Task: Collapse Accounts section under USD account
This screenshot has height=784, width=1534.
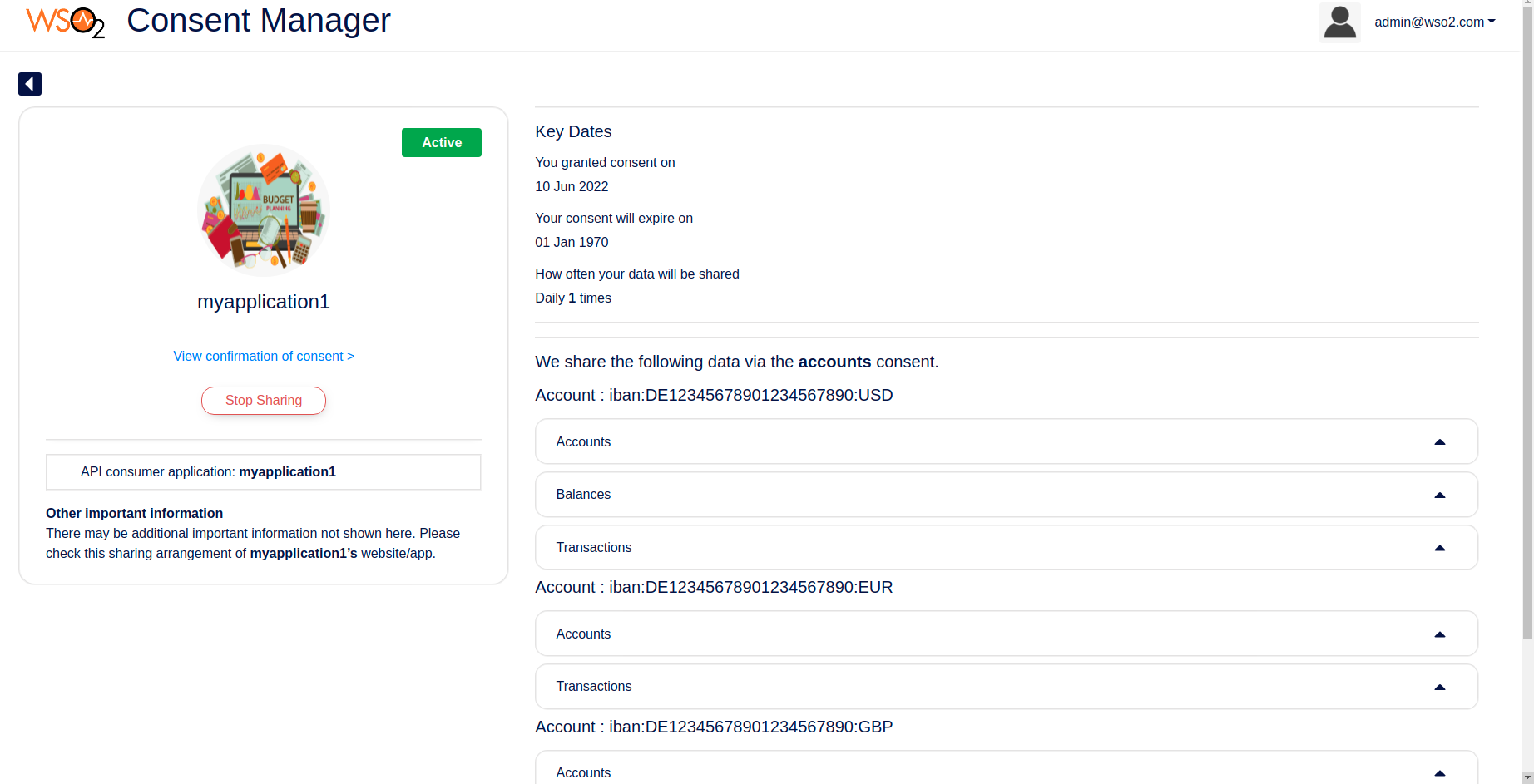Action: (1007, 441)
